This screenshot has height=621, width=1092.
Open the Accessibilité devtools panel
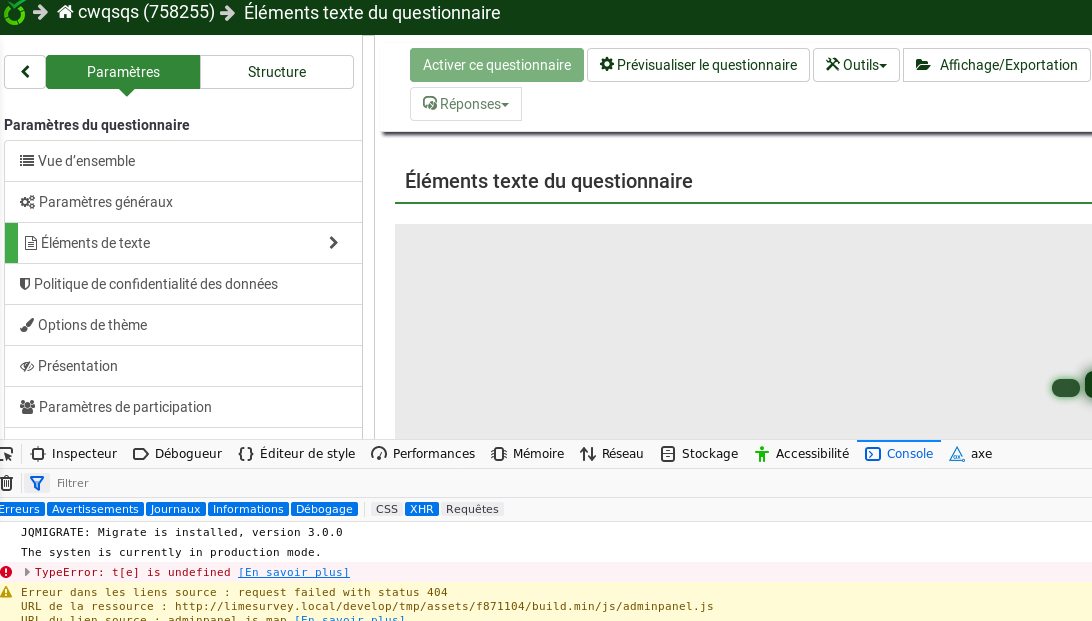pos(801,454)
